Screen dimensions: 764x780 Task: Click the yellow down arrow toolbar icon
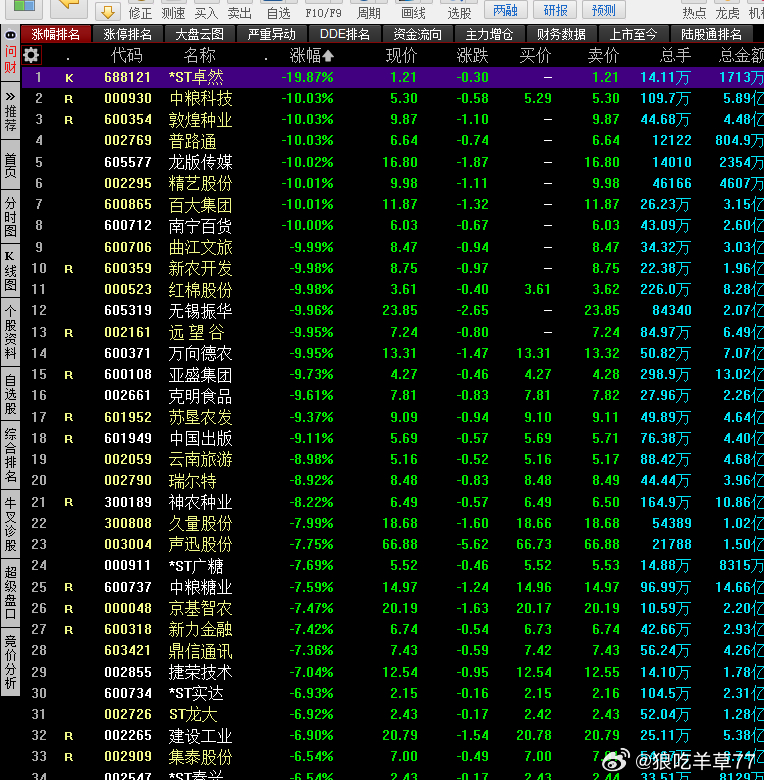(106, 10)
